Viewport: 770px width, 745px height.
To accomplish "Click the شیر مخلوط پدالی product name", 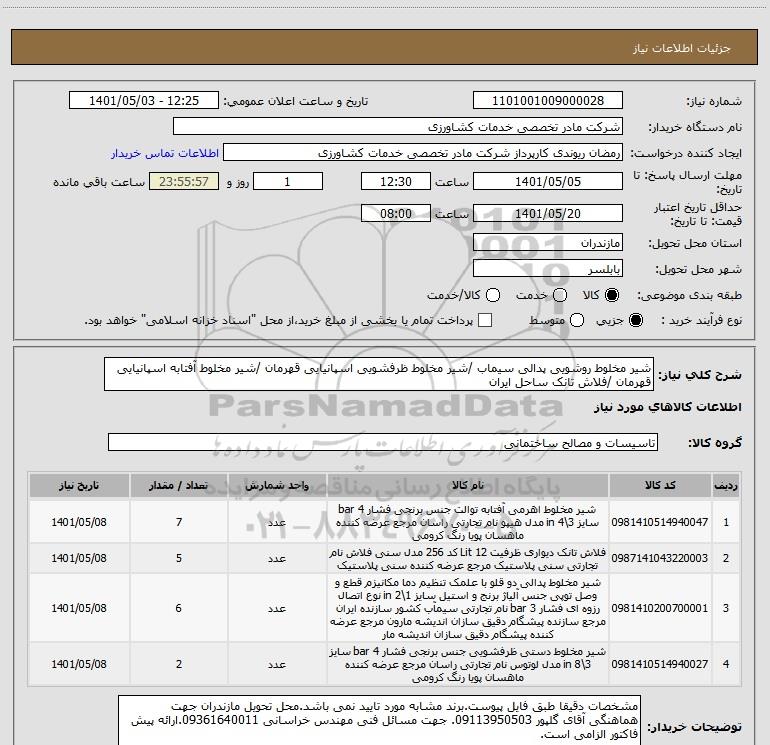I will [468, 608].
